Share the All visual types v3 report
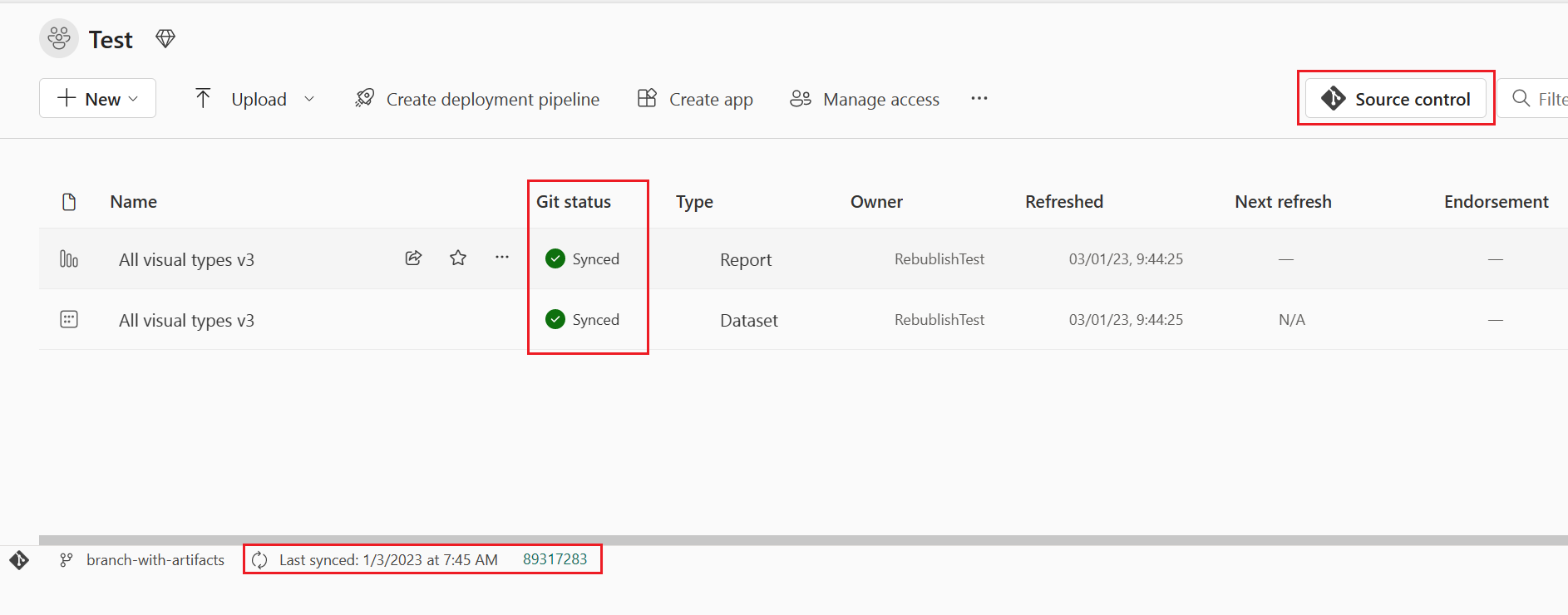 (x=413, y=258)
